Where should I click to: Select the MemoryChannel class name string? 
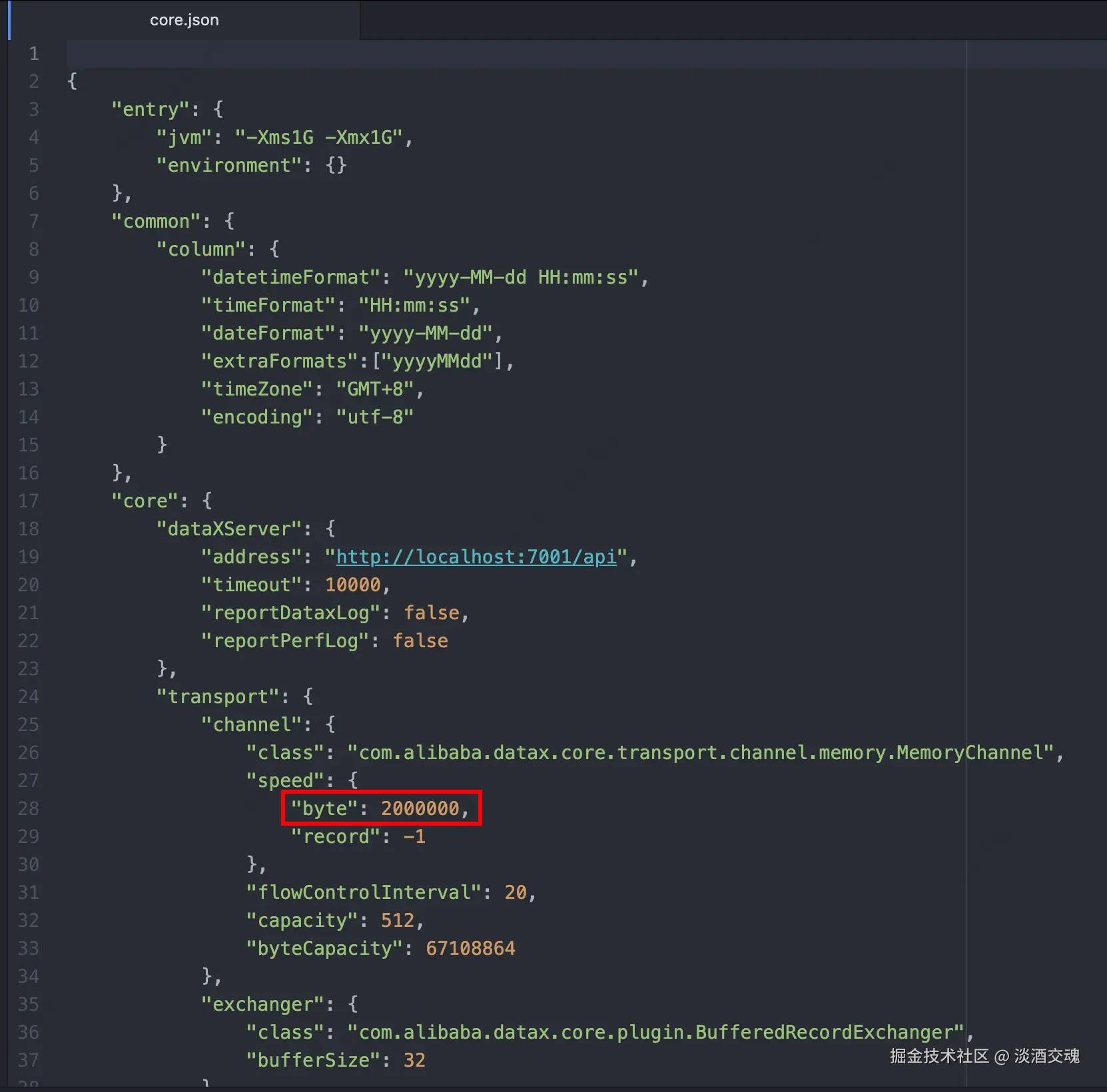point(701,752)
